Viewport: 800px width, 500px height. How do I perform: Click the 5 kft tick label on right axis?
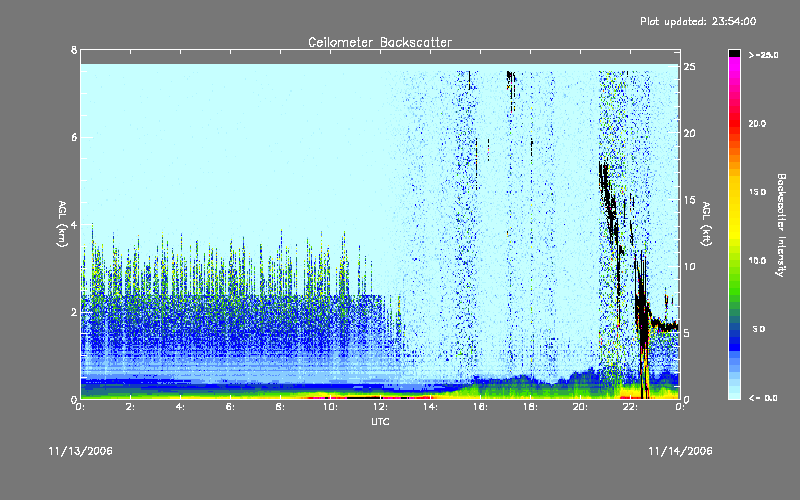[x=687, y=333]
